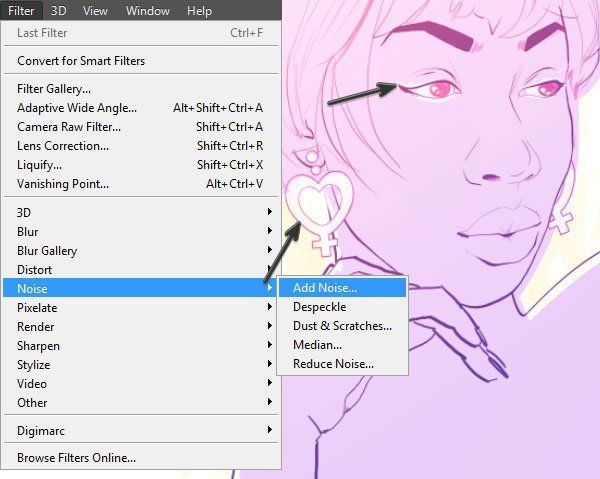Click Browse Filters Online

tap(140, 458)
